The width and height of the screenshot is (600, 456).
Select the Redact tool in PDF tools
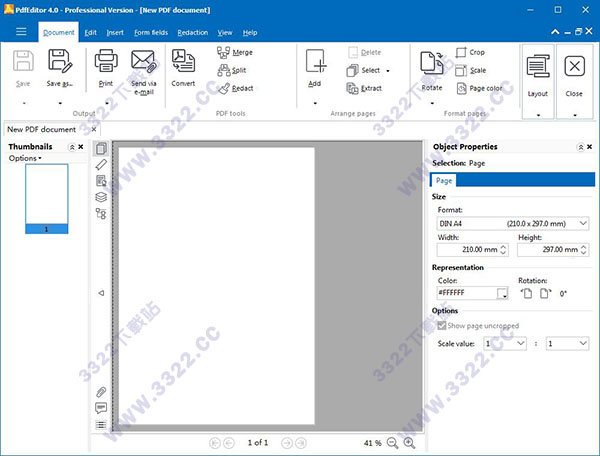(x=235, y=88)
